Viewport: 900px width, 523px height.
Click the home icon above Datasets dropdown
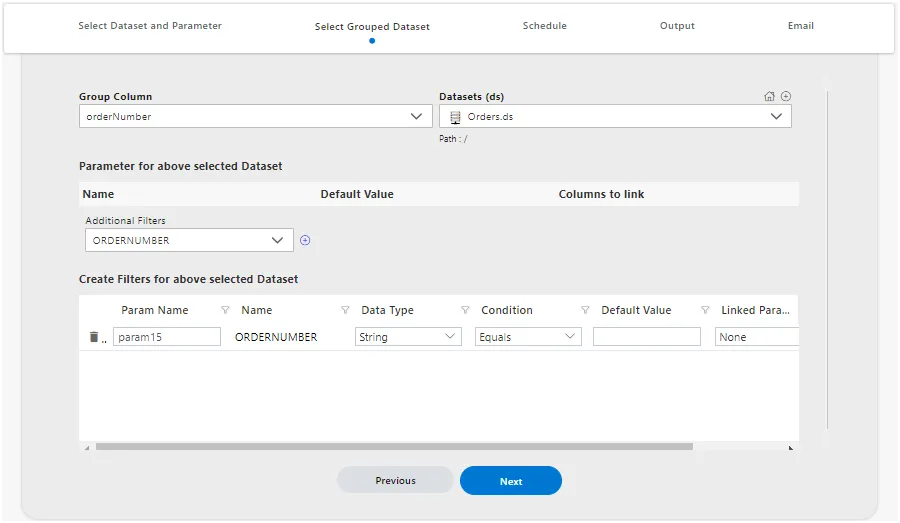point(769,96)
